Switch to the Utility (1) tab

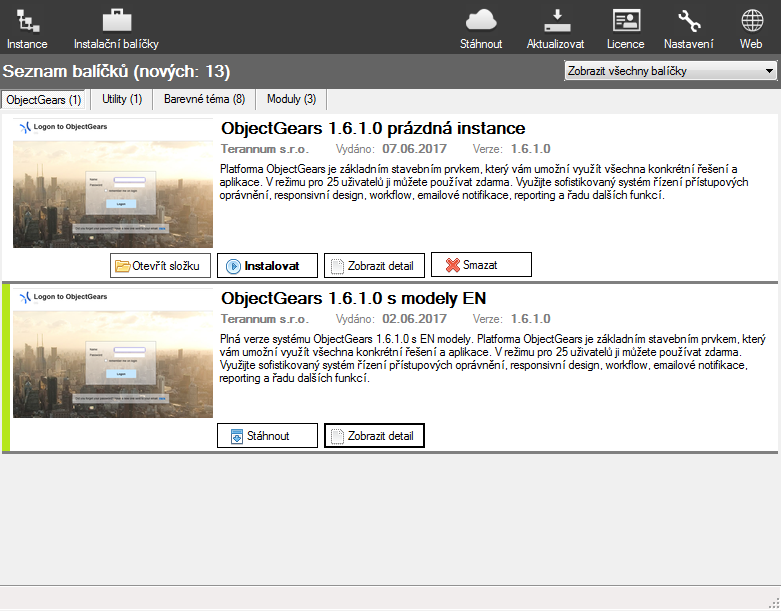(x=122, y=99)
